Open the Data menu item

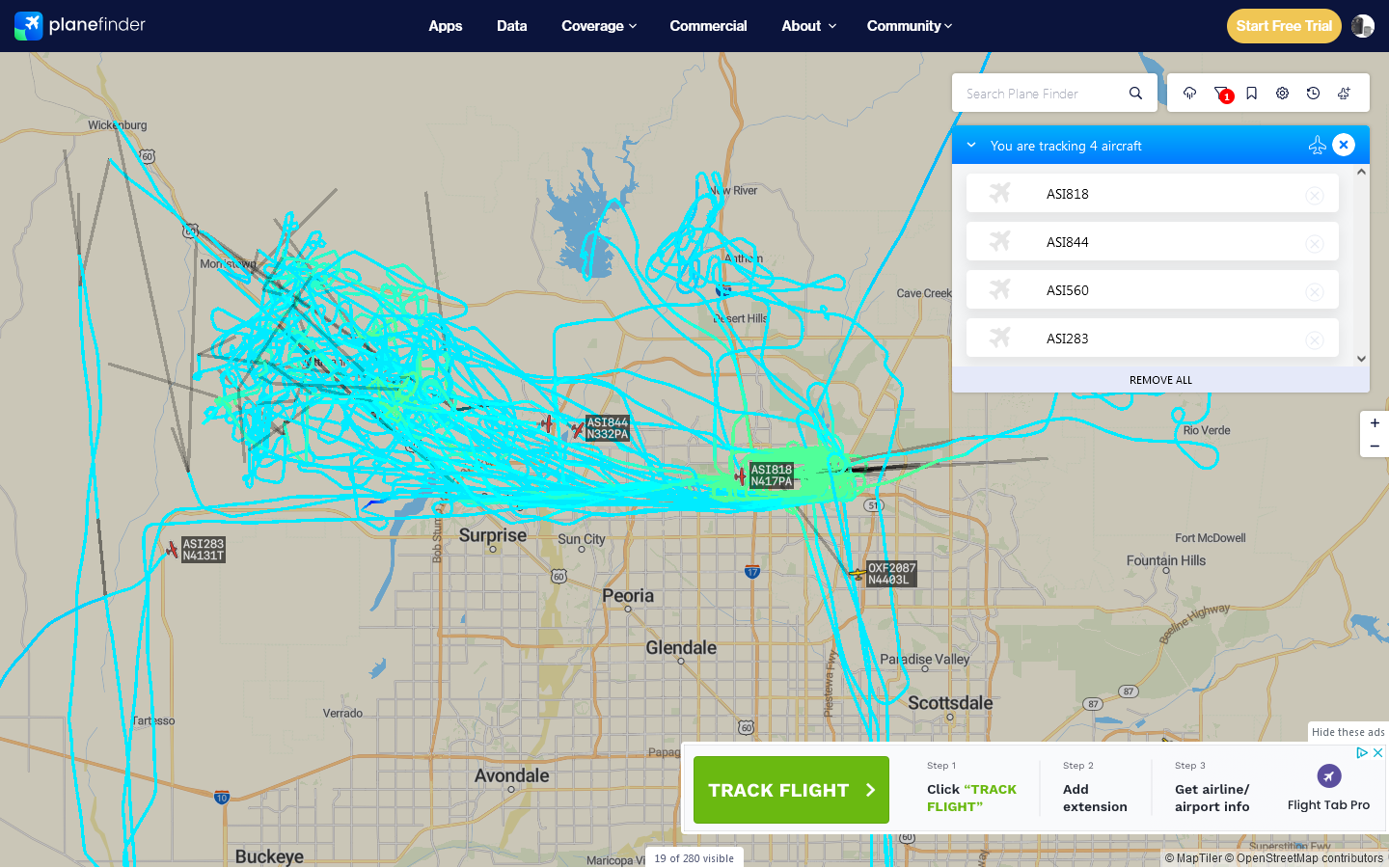[512, 26]
